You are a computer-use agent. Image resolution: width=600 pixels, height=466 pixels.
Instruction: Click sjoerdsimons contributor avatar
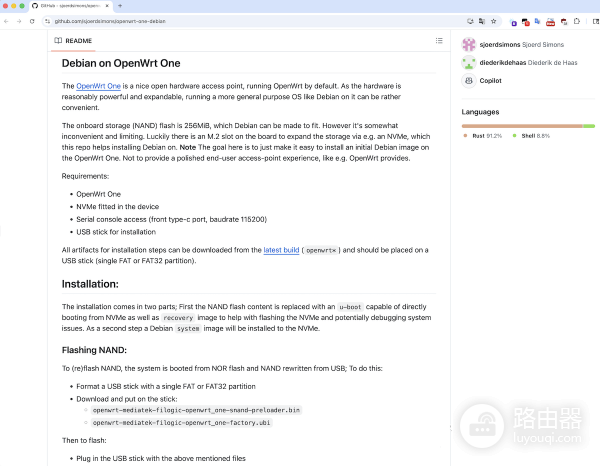tap(469, 44)
